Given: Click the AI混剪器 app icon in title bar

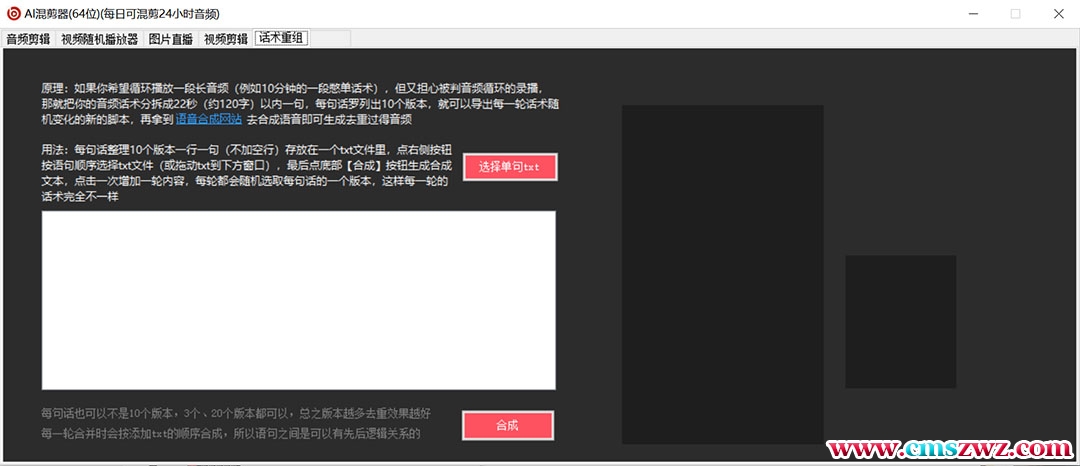Looking at the screenshot, I should point(13,14).
